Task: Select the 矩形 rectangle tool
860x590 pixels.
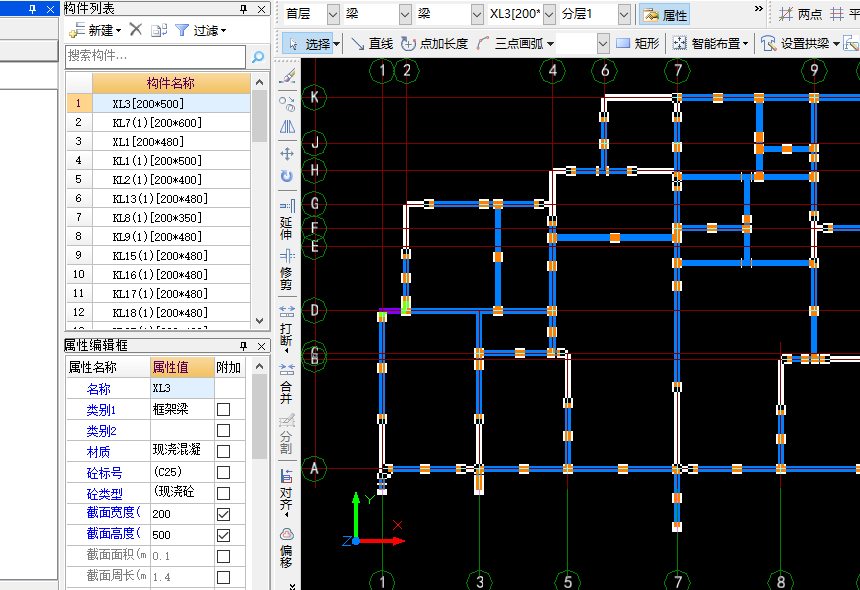Action: (x=637, y=43)
